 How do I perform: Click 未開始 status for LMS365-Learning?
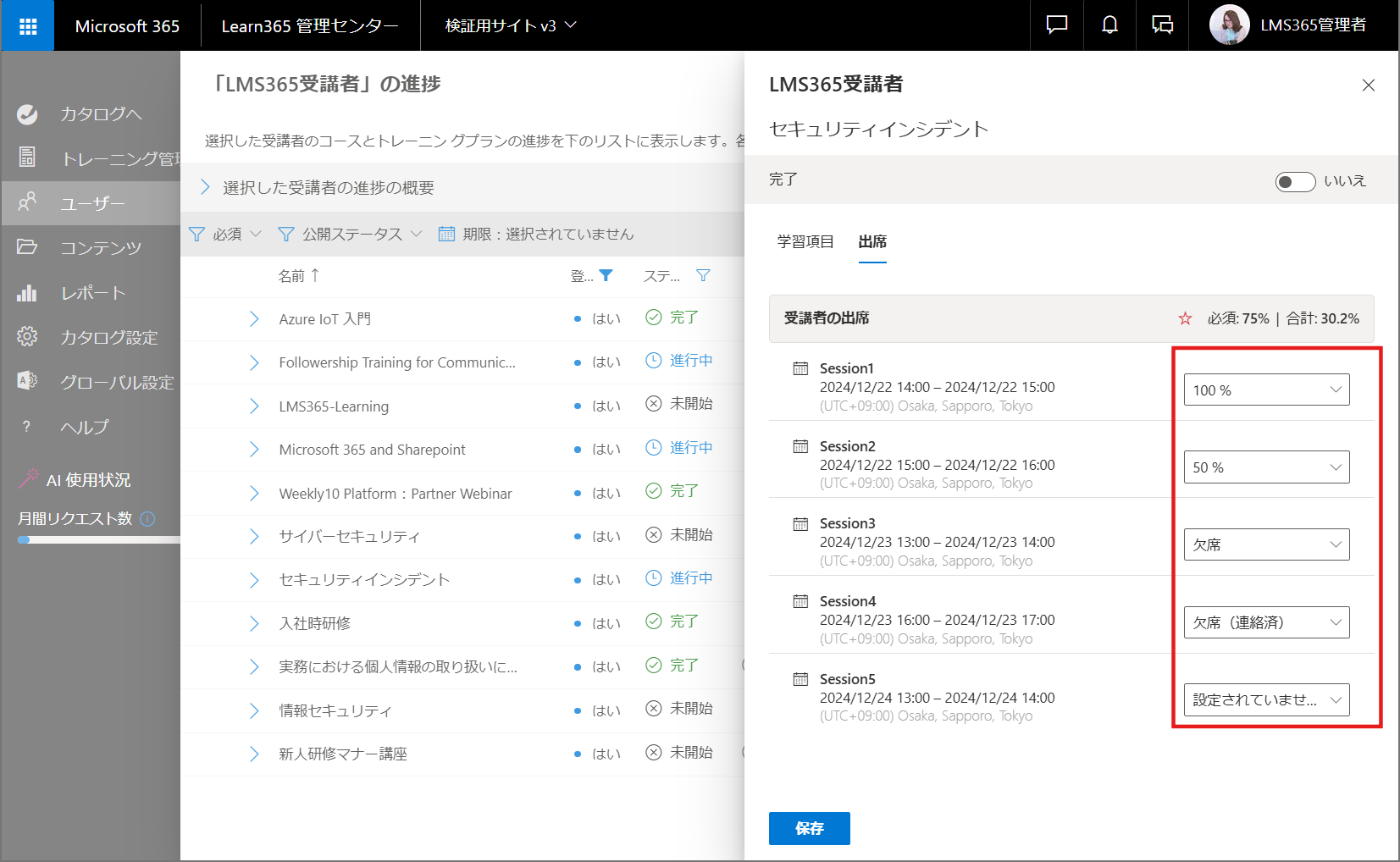679,404
